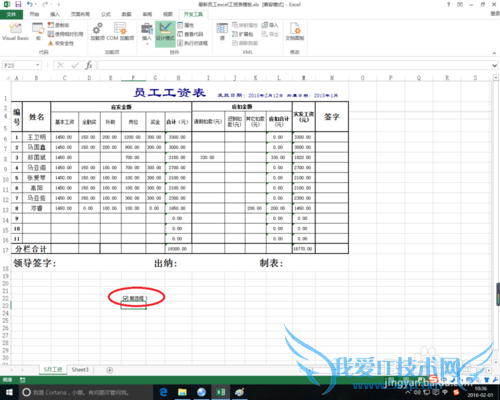Click the macro recording icon in status bar

coord(22,380)
